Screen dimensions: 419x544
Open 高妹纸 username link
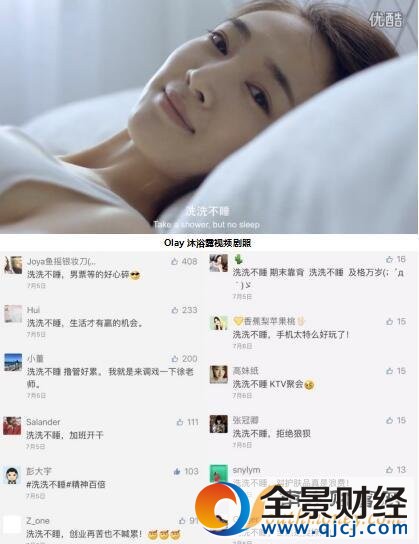point(246,371)
